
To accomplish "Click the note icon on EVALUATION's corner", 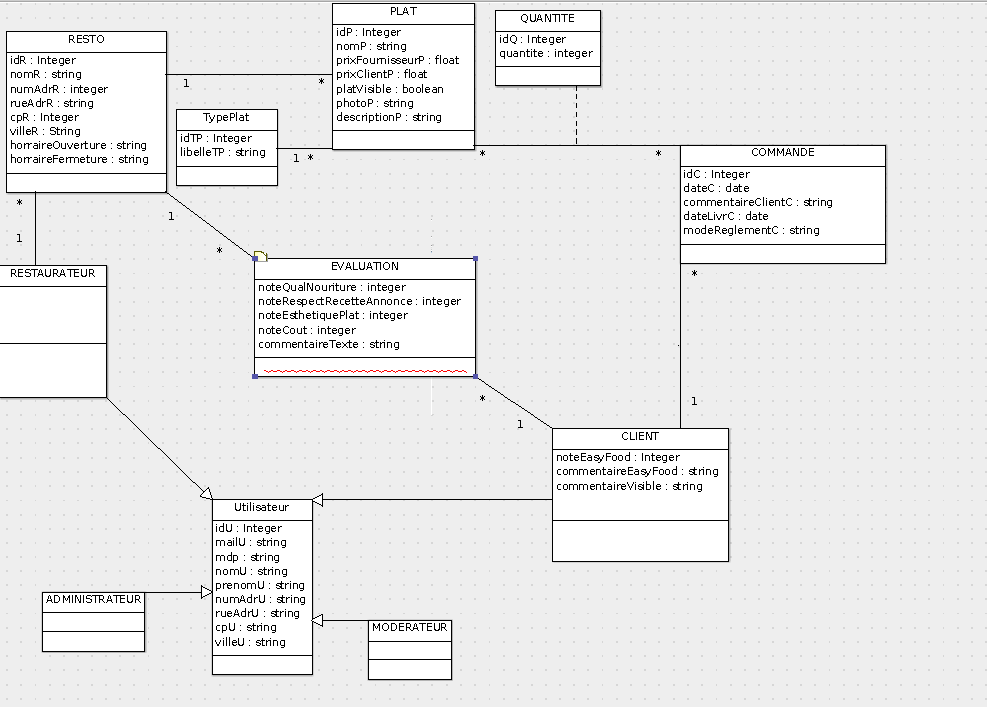I will click(x=260, y=256).
